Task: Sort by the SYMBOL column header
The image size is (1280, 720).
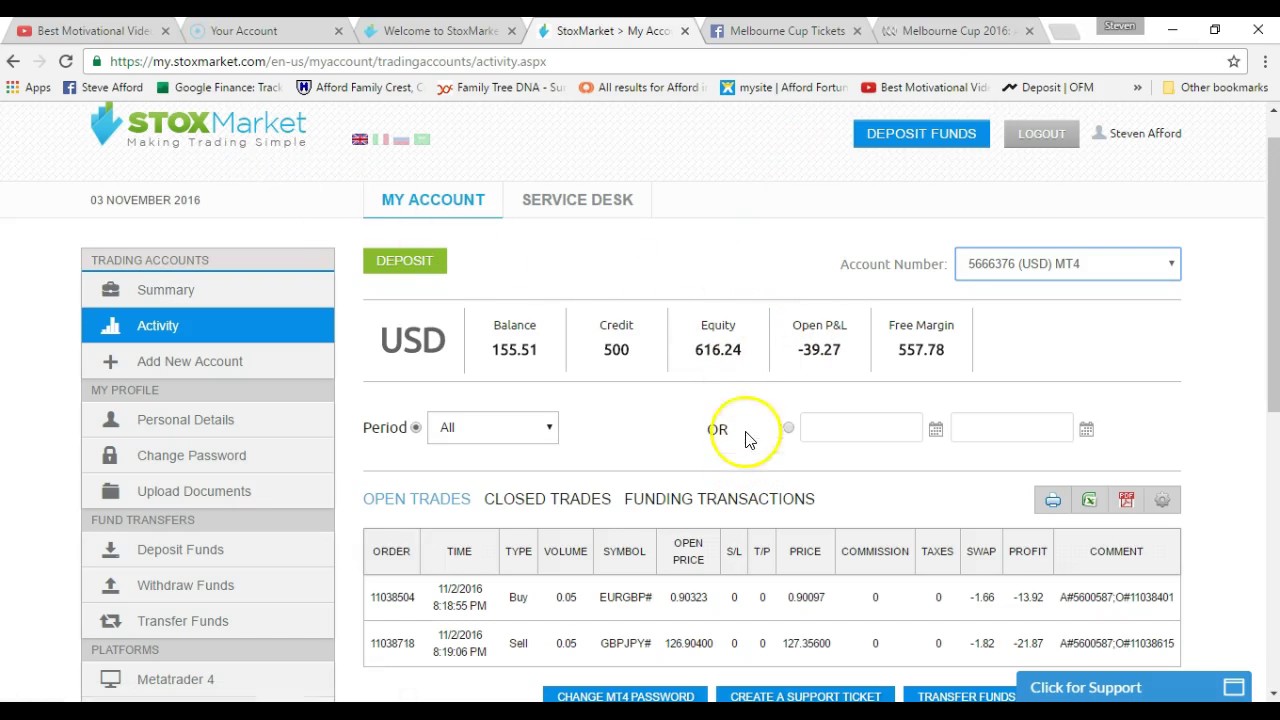Action: tap(624, 551)
